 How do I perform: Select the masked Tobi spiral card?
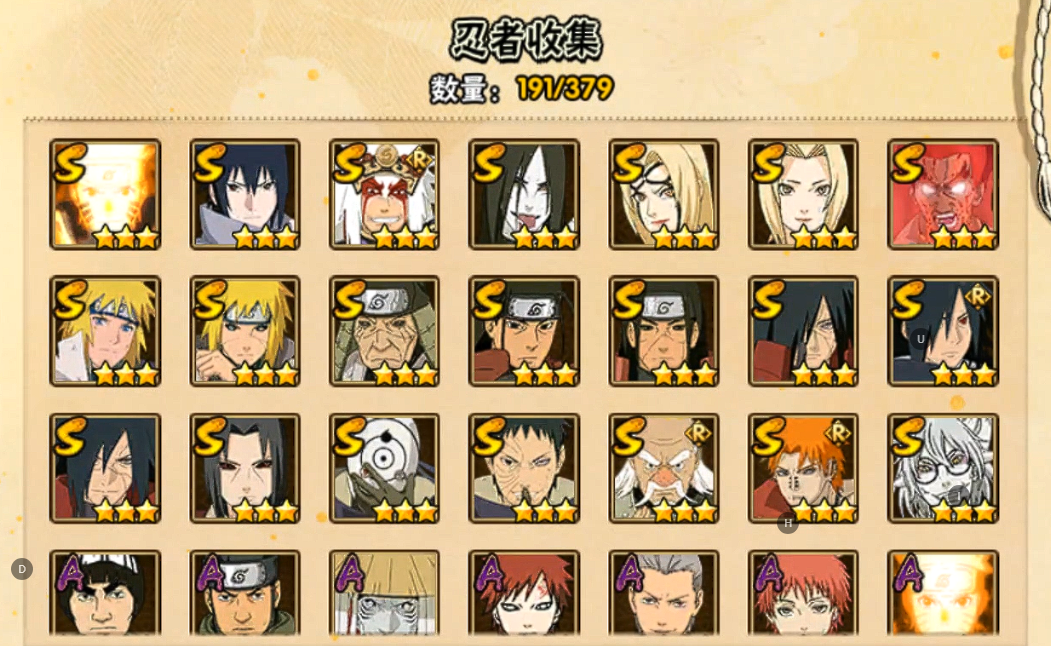(x=384, y=468)
